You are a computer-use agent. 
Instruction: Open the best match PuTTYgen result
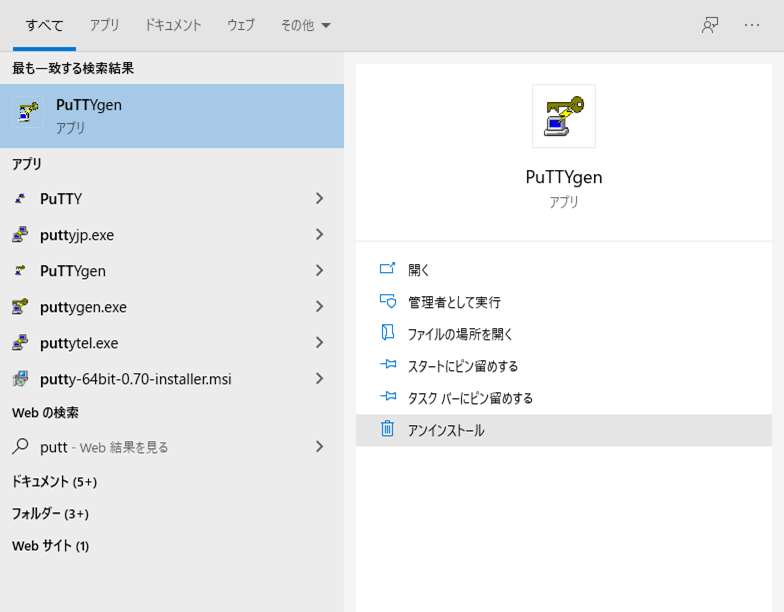click(x=172, y=116)
